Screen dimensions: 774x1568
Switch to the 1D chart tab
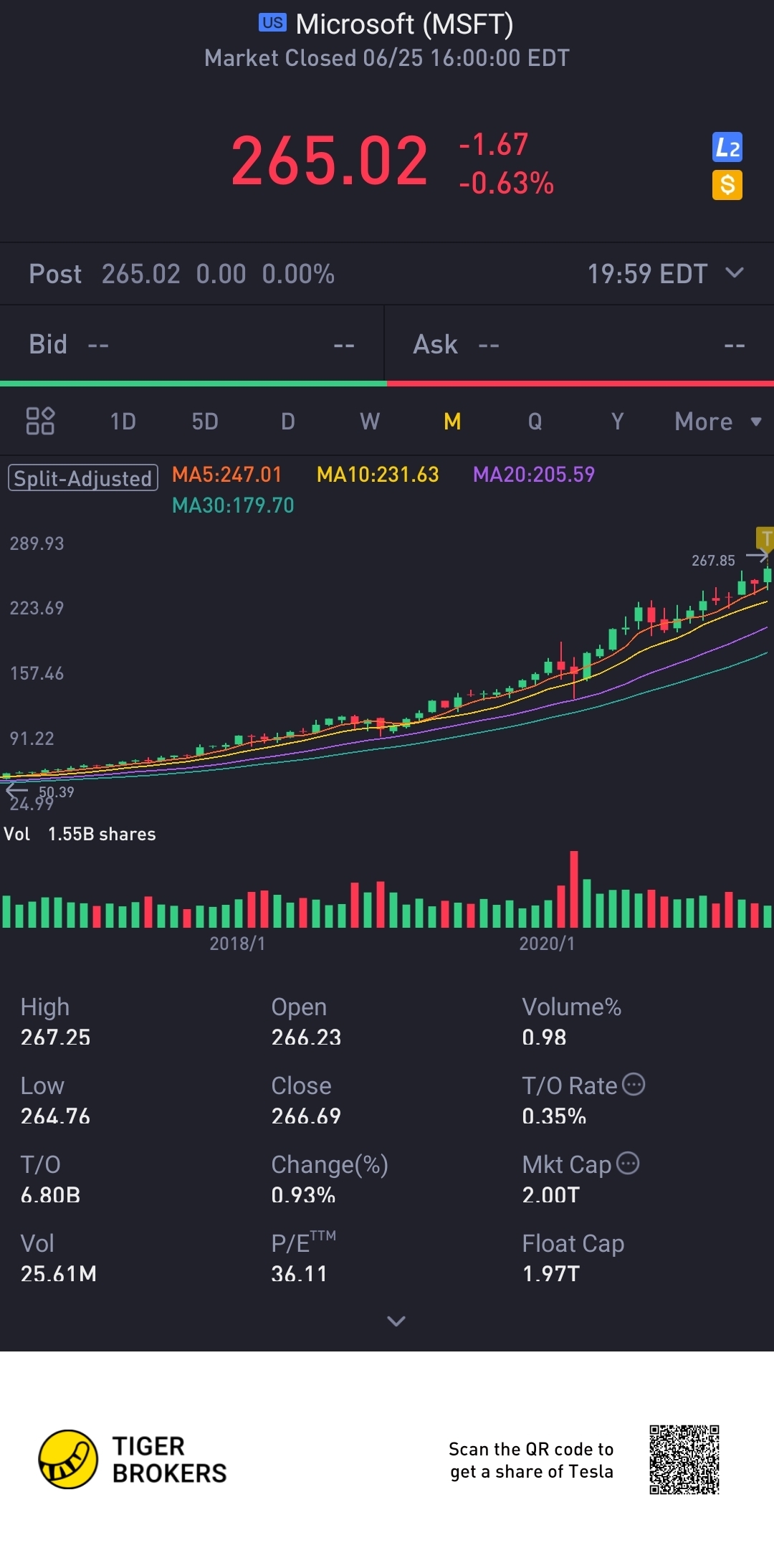click(x=123, y=422)
